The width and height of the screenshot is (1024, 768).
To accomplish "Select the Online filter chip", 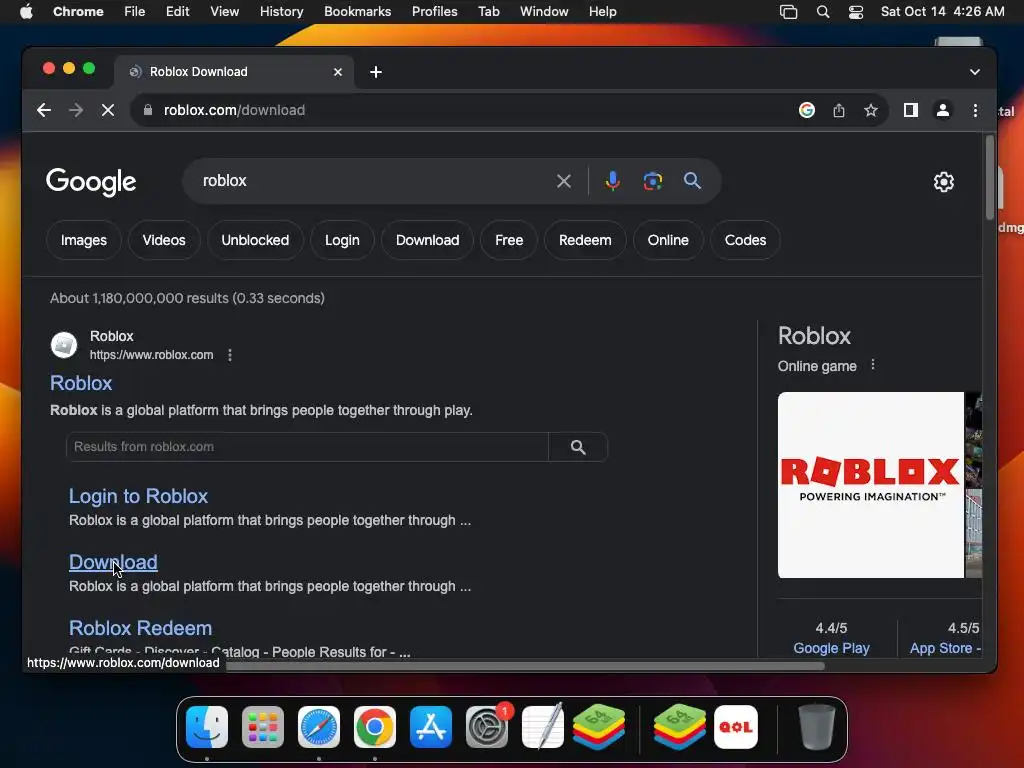I will coord(667,240).
